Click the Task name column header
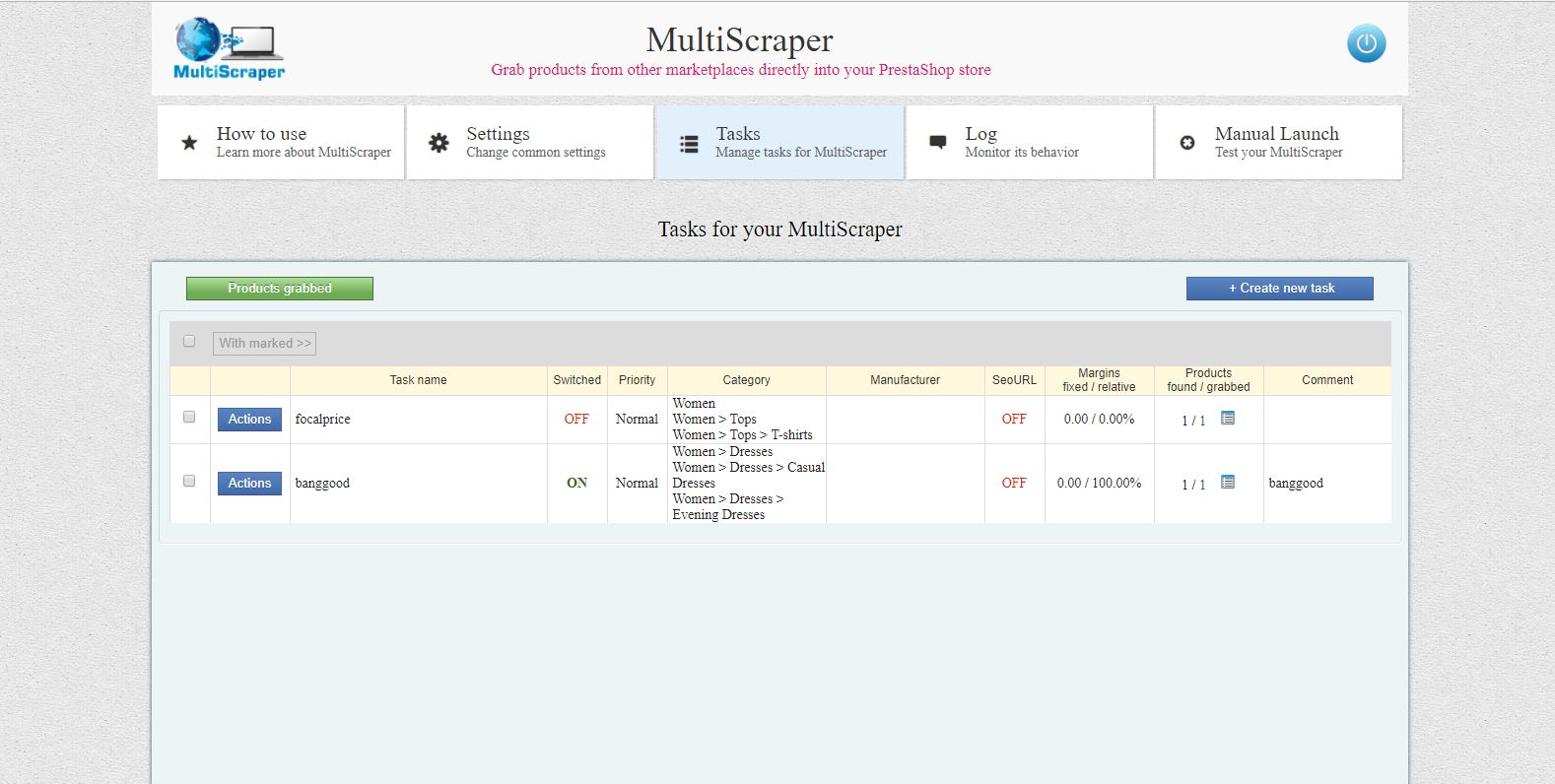Image resolution: width=1555 pixels, height=784 pixels. [418, 380]
